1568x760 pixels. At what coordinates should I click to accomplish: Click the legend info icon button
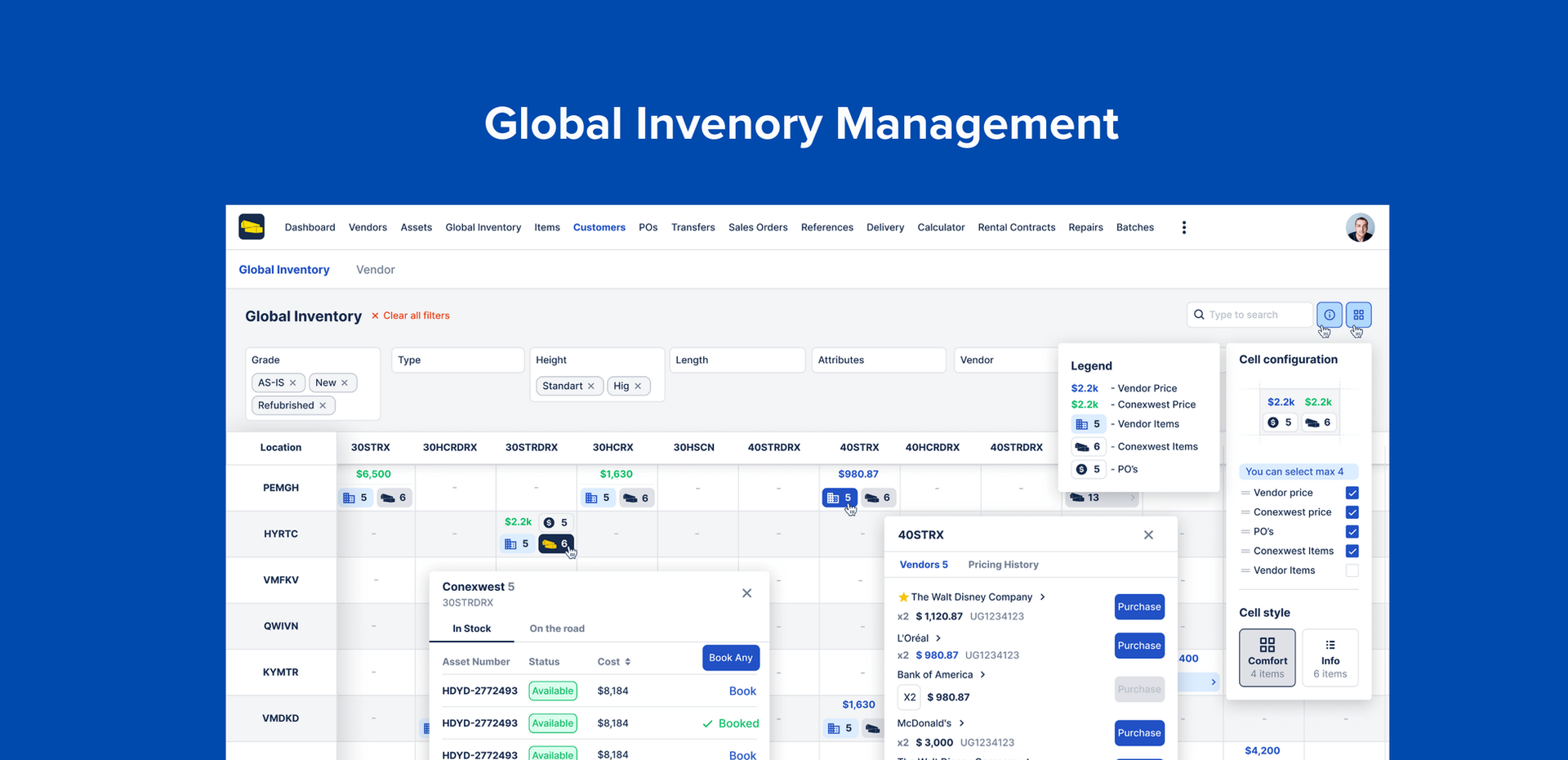[1329, 315]
